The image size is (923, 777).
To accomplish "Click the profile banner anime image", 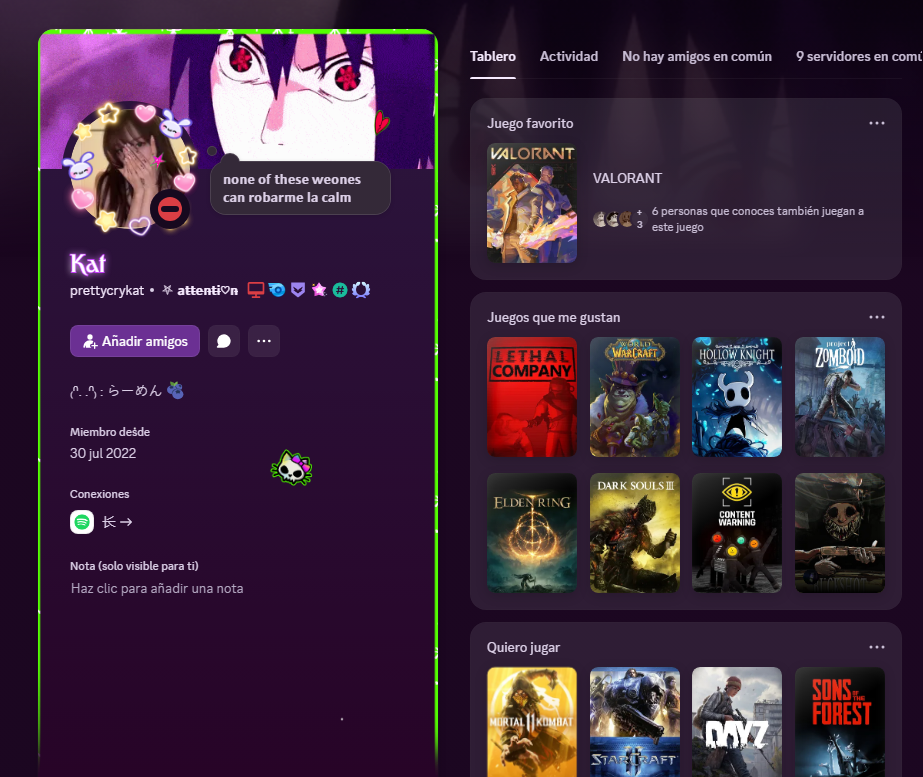I will click(x=238, y=100).
